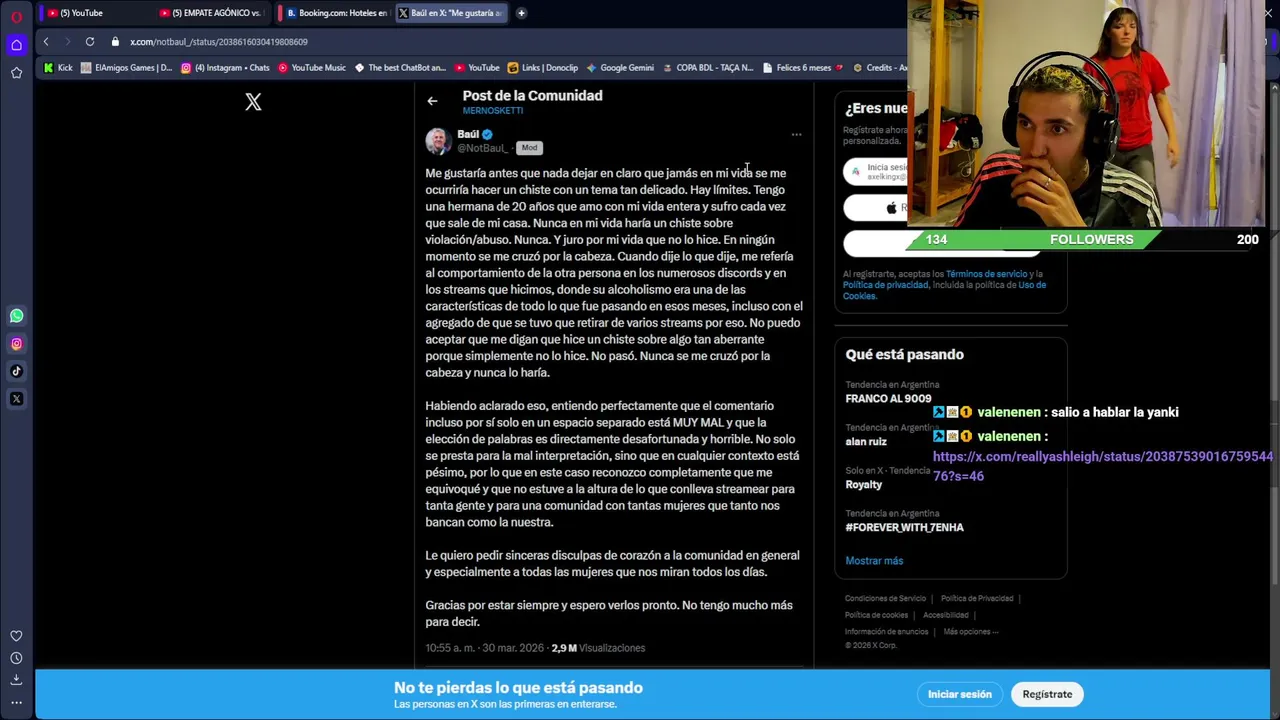The height and width of the screenshot is (720, 1280).
Task: Select the Baúl en X tab
Action: point(452,13)
